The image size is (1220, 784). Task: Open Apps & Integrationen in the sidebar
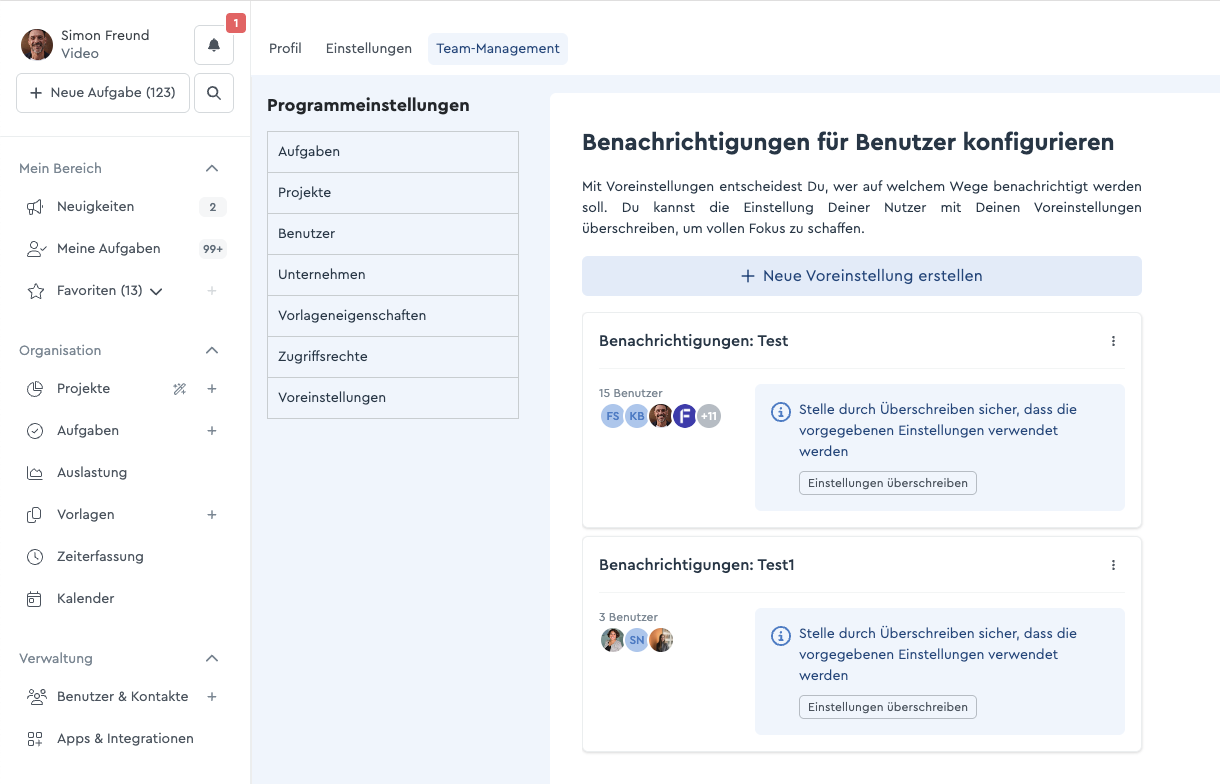point(125,739)
